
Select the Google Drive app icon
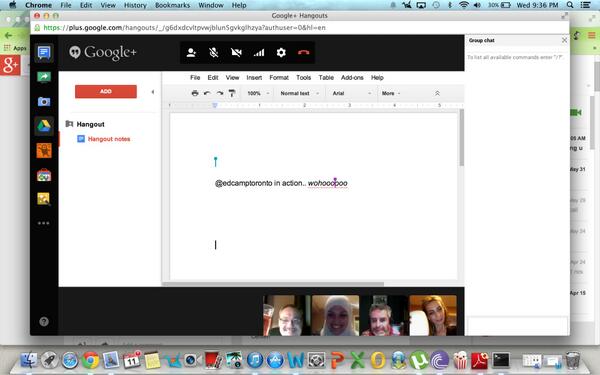click(44, 126)
